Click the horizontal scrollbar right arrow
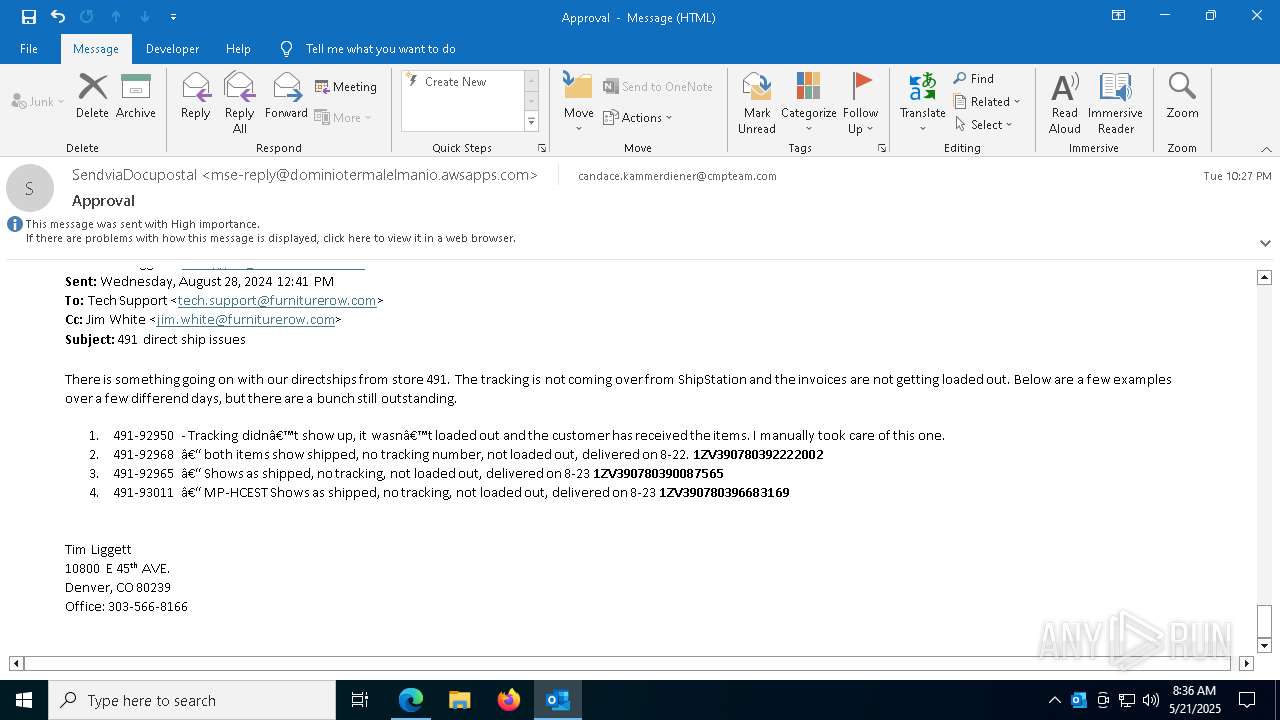Screen dimensions: 1280x720 coord(1246,663)
